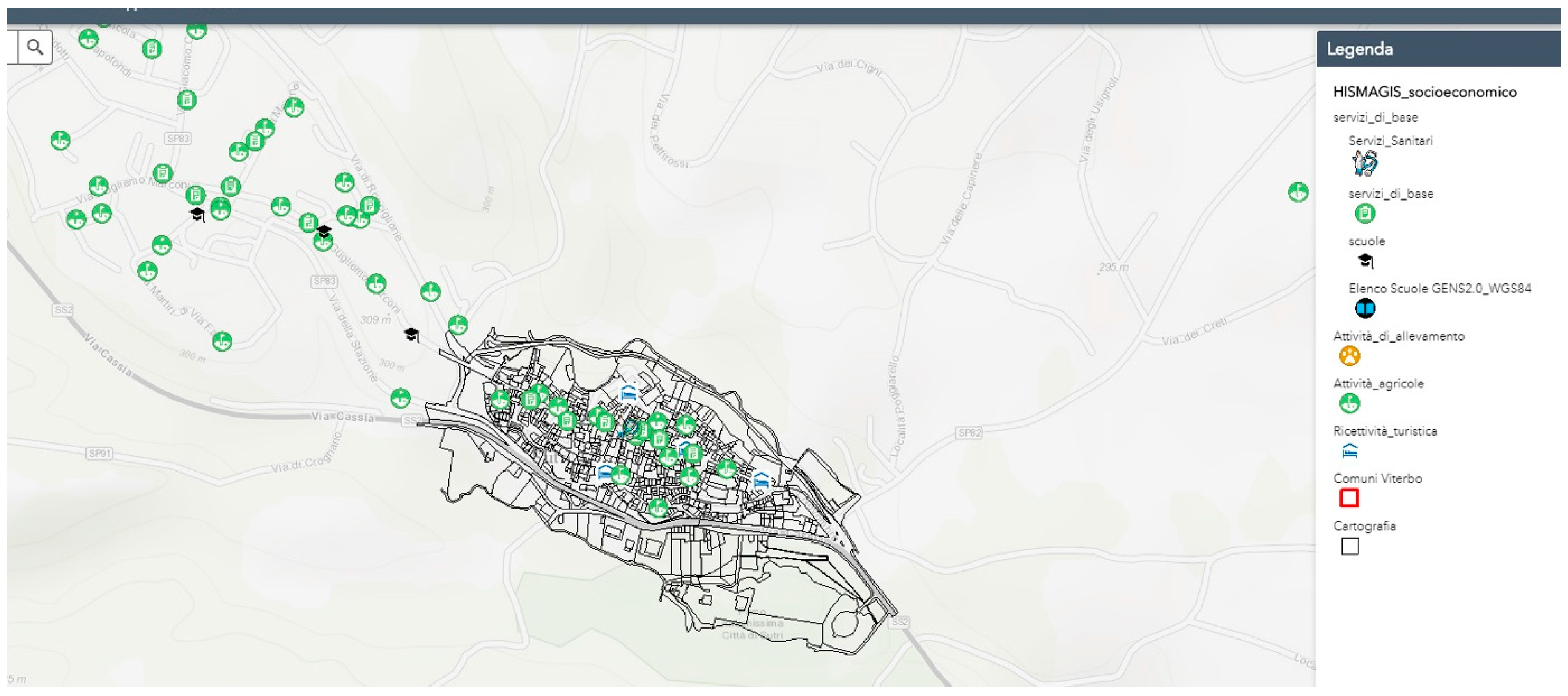Click the Attività_di_allevamento legend label
This screenshot has width=1568, height=696.
[x=1399, y=336]
